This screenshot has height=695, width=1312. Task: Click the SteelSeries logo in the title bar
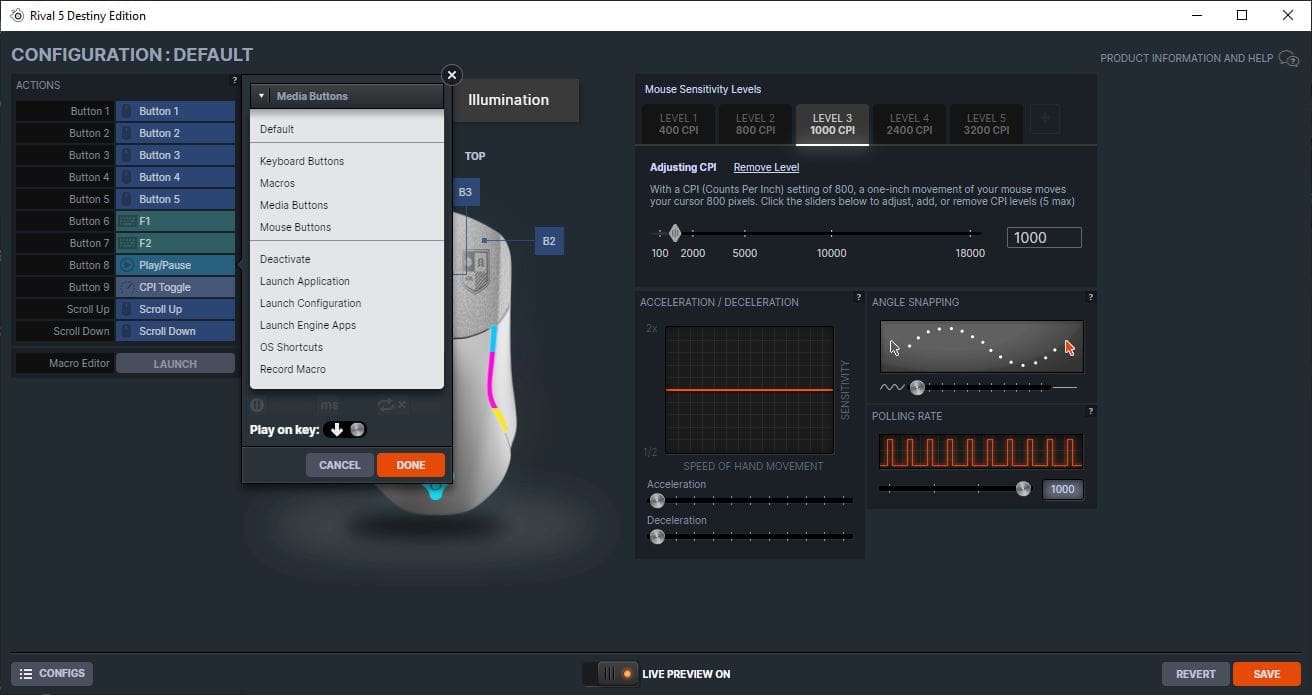coord(17,15)
